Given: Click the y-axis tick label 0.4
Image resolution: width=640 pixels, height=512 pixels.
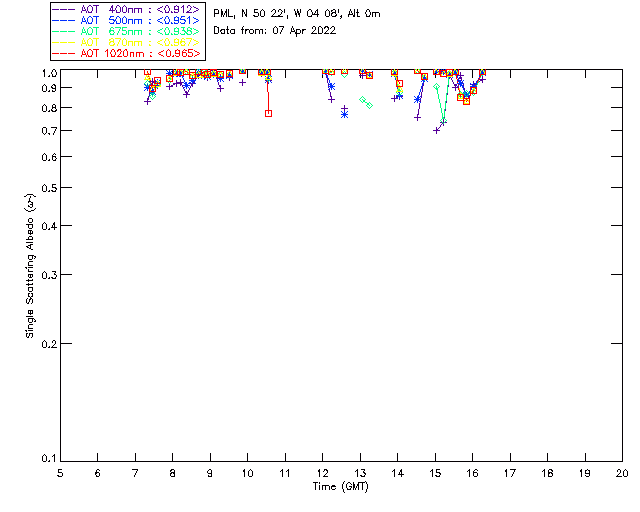Looking at the screenshot, I should click(49, 226).
